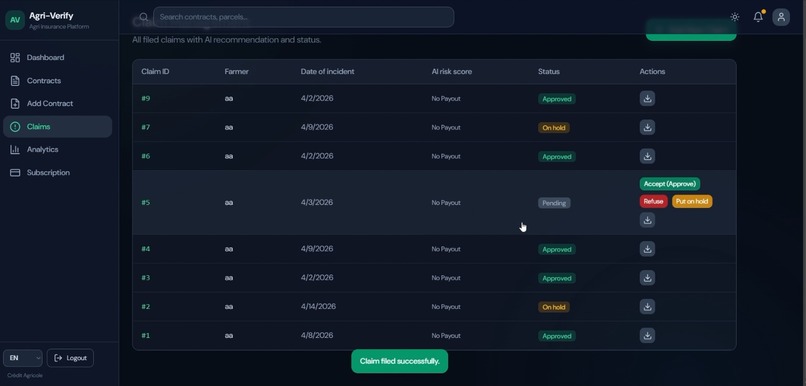Open user profile avatar

pyautogui.click(x=781, y=17)
